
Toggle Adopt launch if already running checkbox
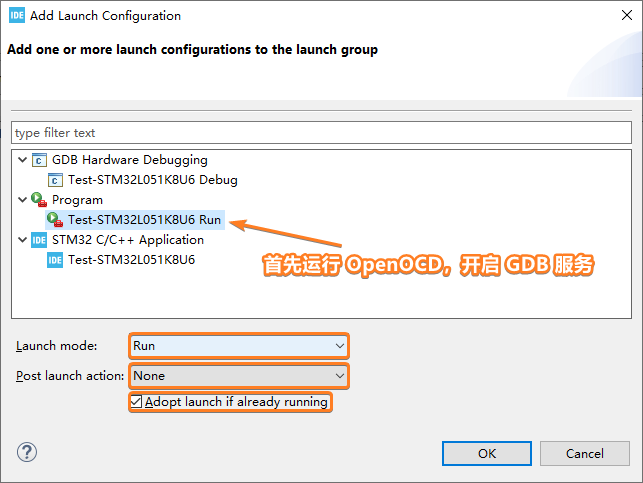click(136, 402)
